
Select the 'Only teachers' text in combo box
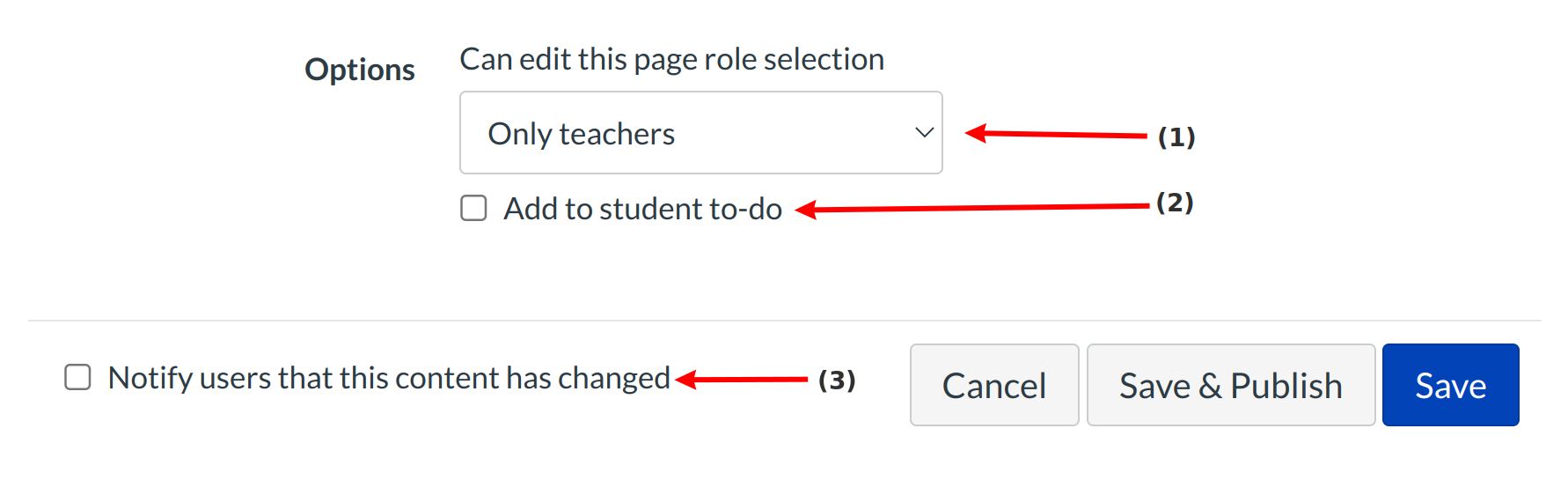[x=581, y=134]
